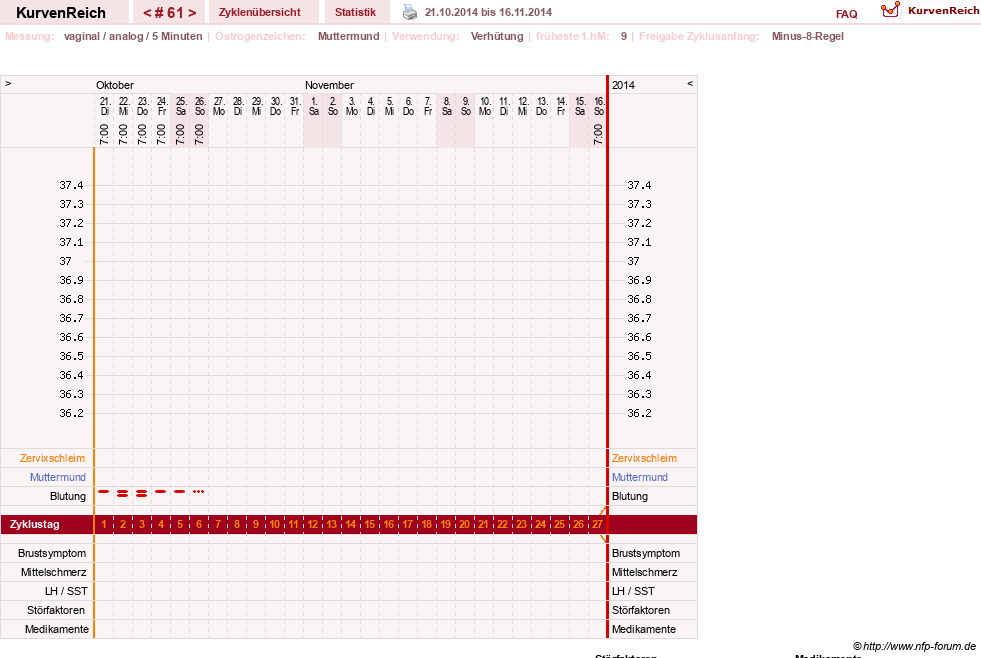Click the 'Verhütung' usage value
Viewport: 981px width, 658px height.
(497, 36)
